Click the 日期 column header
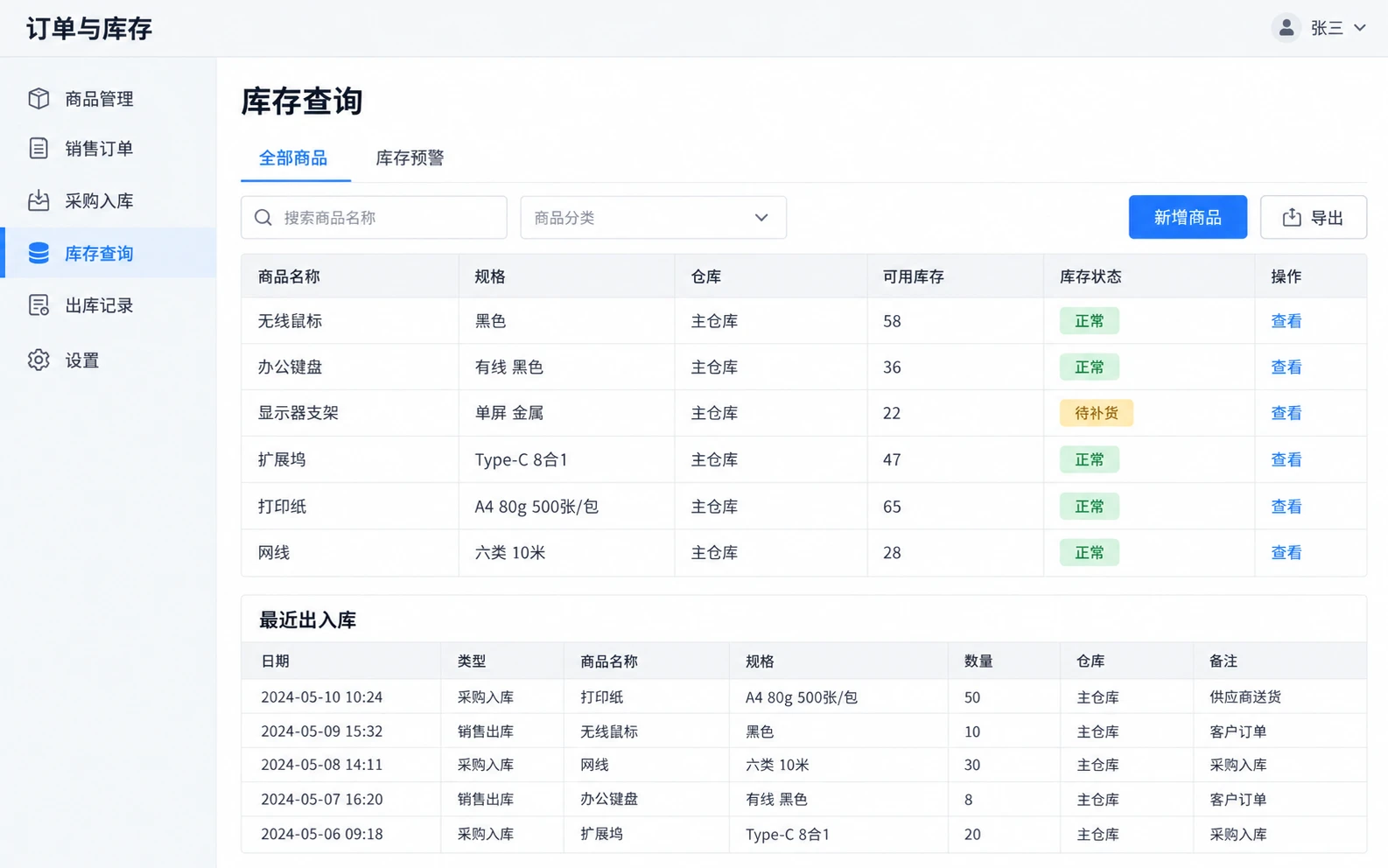 point(275,661)
